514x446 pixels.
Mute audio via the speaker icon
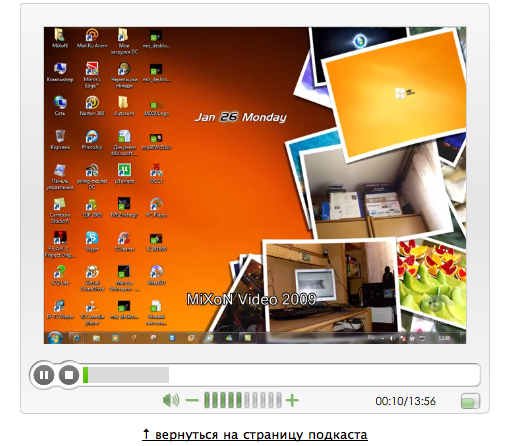click(171, 400)
